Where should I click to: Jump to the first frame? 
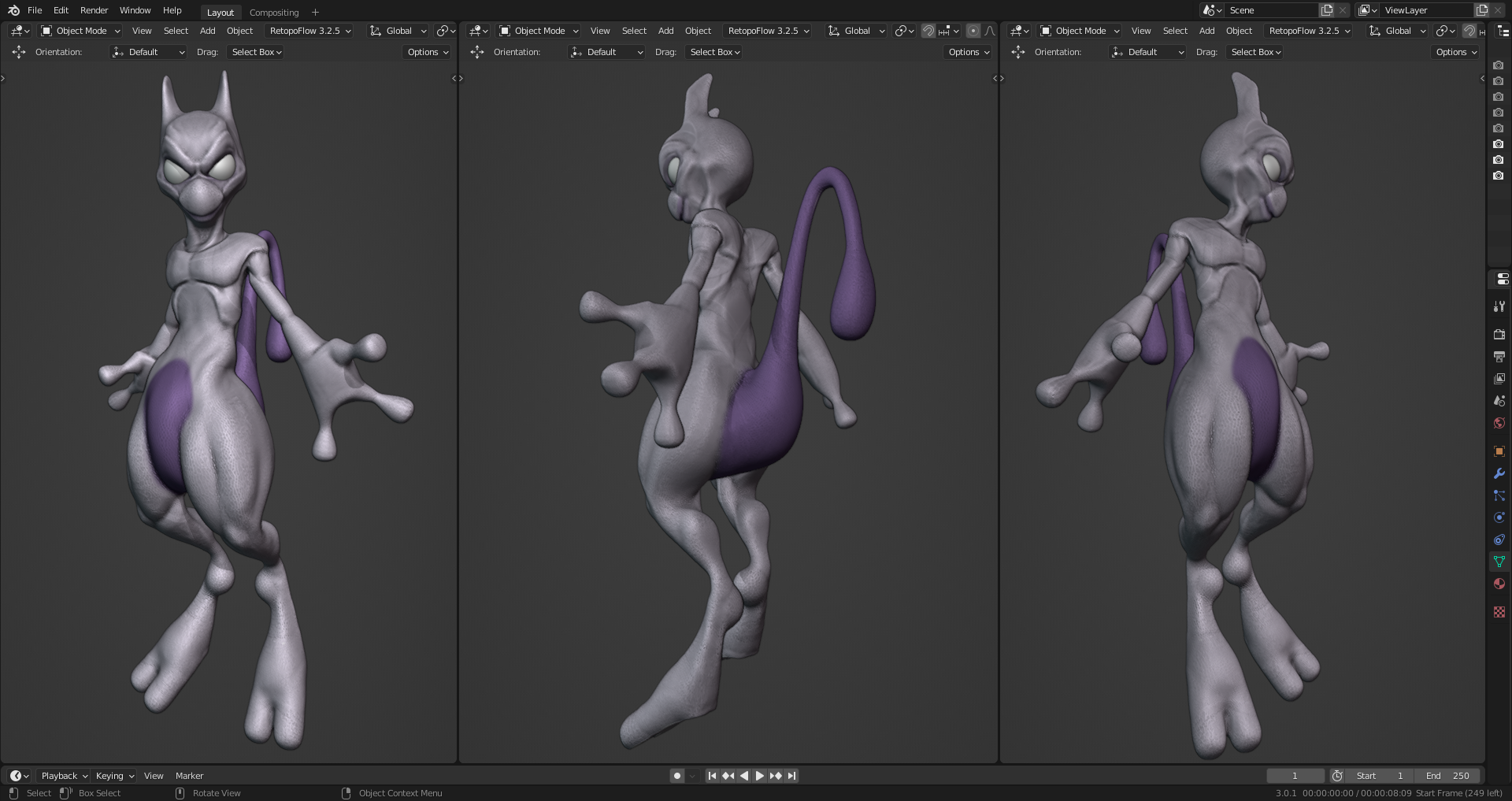click(x=712, y=776)
